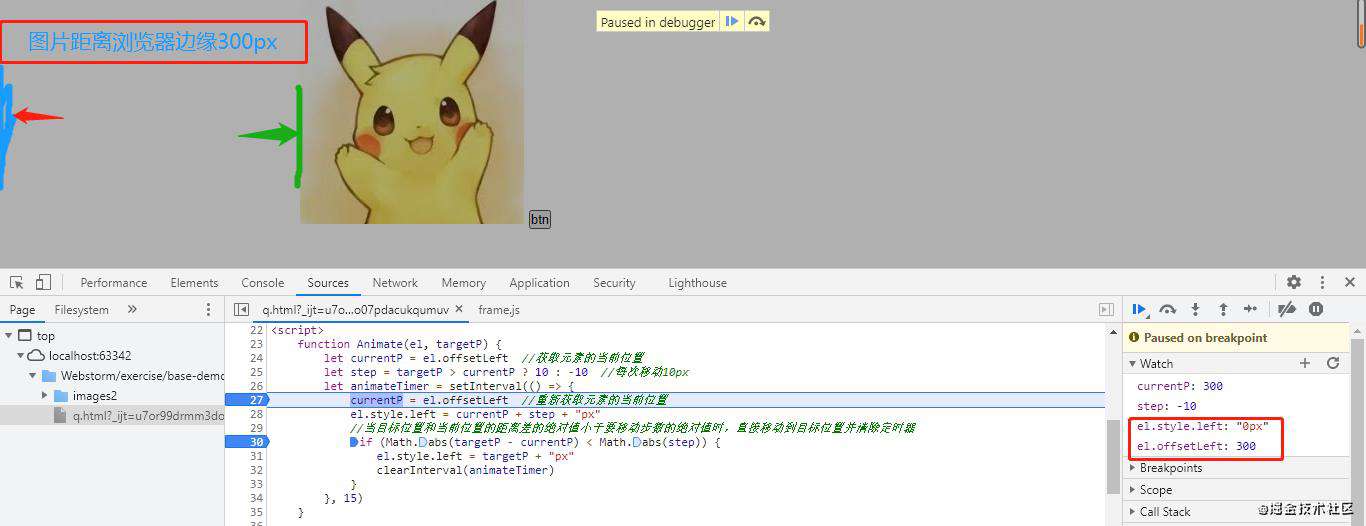Collapse the top frame tree node

pos(9,336)
